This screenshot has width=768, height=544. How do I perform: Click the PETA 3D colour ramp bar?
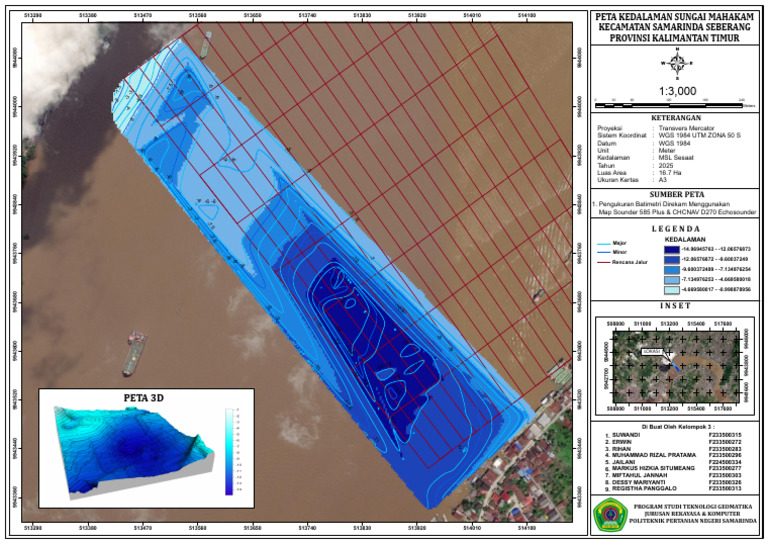(229, 451)
